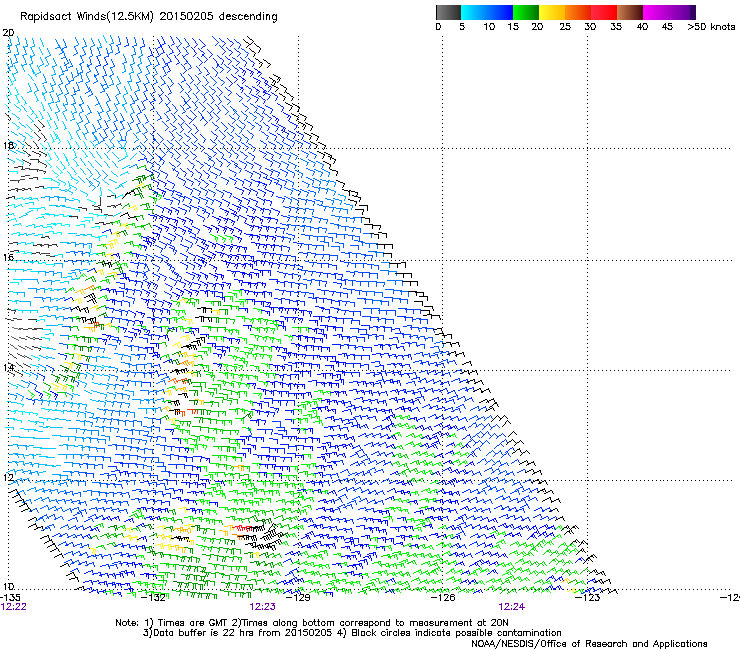
Task: Click the longitude label '-129'
Action: point(300,597)
